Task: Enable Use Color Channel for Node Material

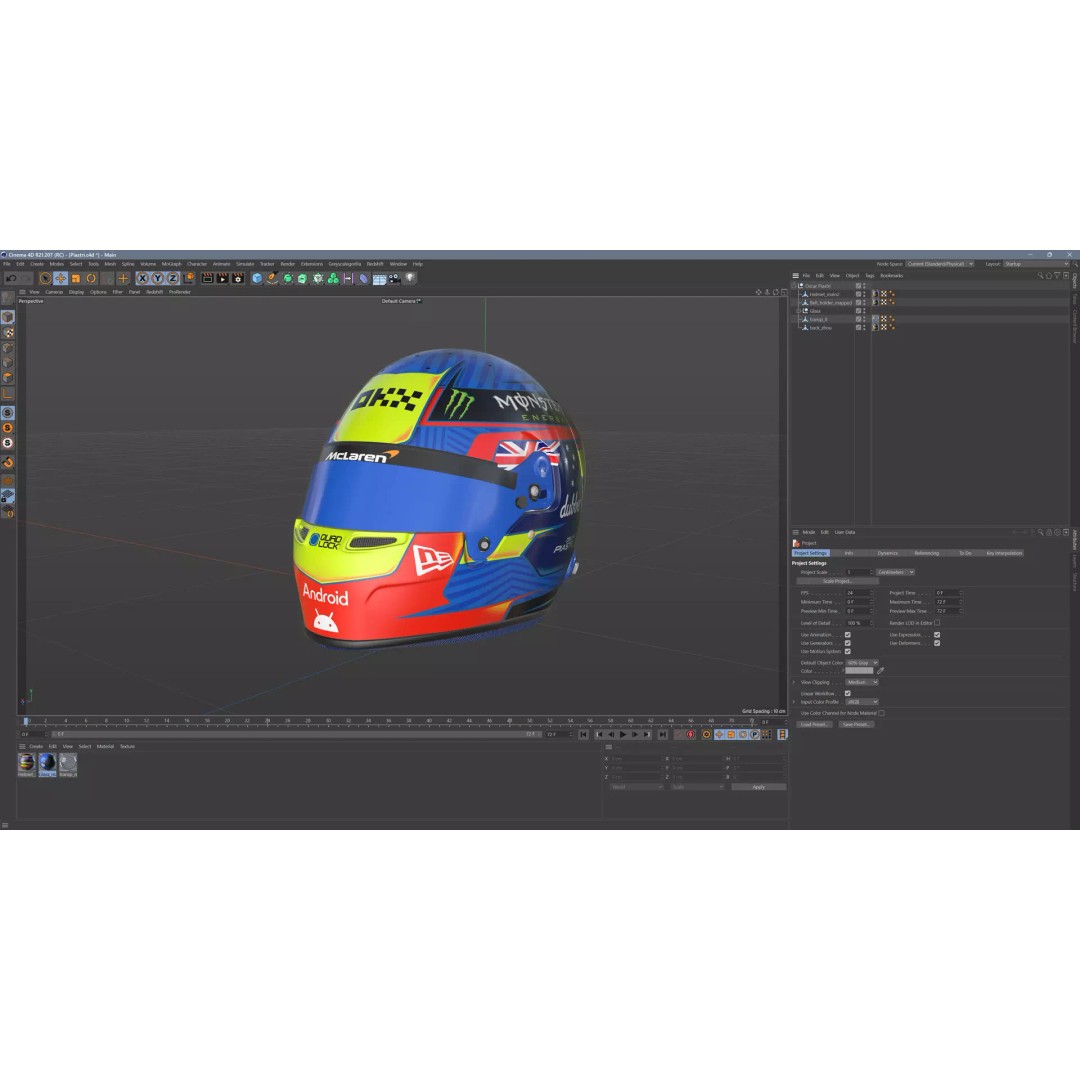Action: (x=882, y=713)
